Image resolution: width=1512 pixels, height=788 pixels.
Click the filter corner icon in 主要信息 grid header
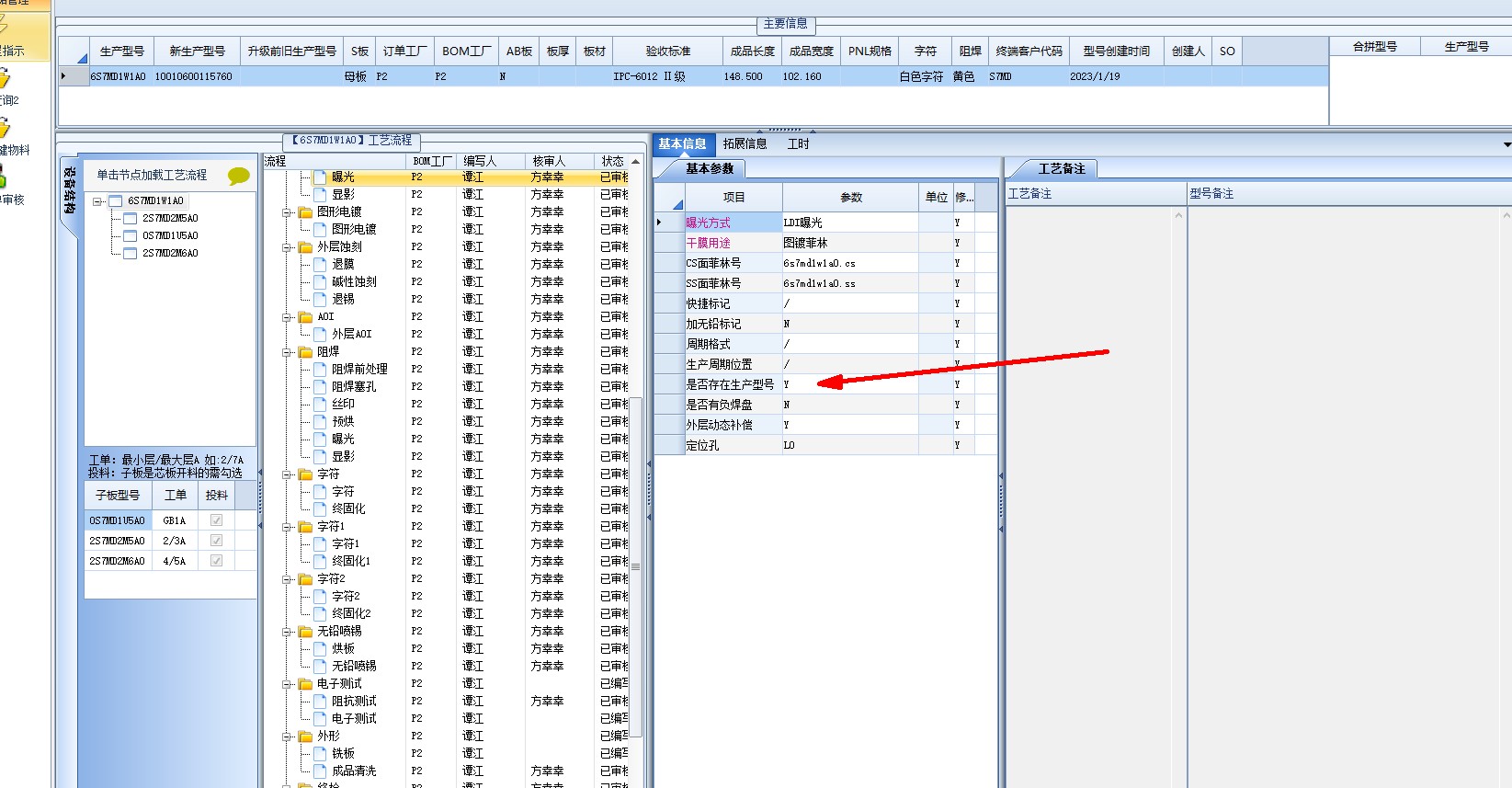point(82,58)
